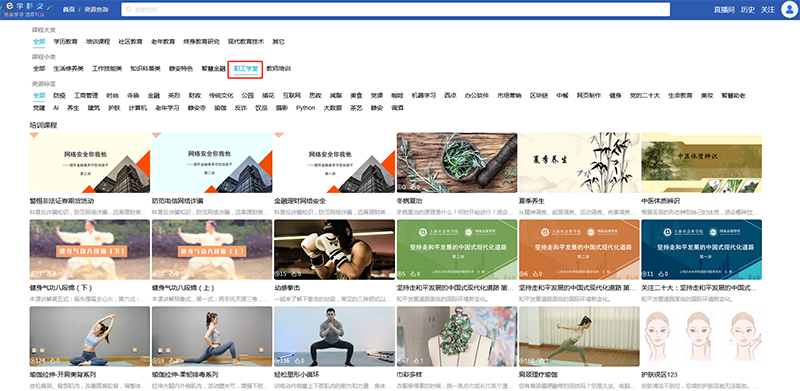Focus the video search input field
The image size is (800, 391).
pyautogui.click(x=395, y=10)
